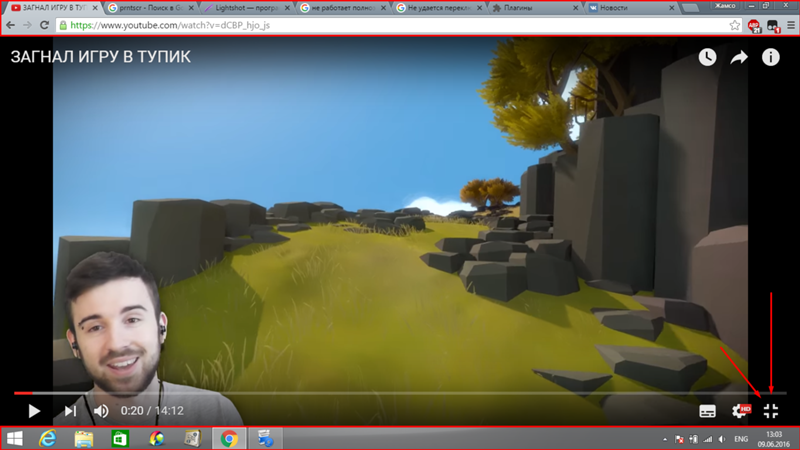Seek on the video progress bar
Screen dimensions: 800x450
[400, 393]
